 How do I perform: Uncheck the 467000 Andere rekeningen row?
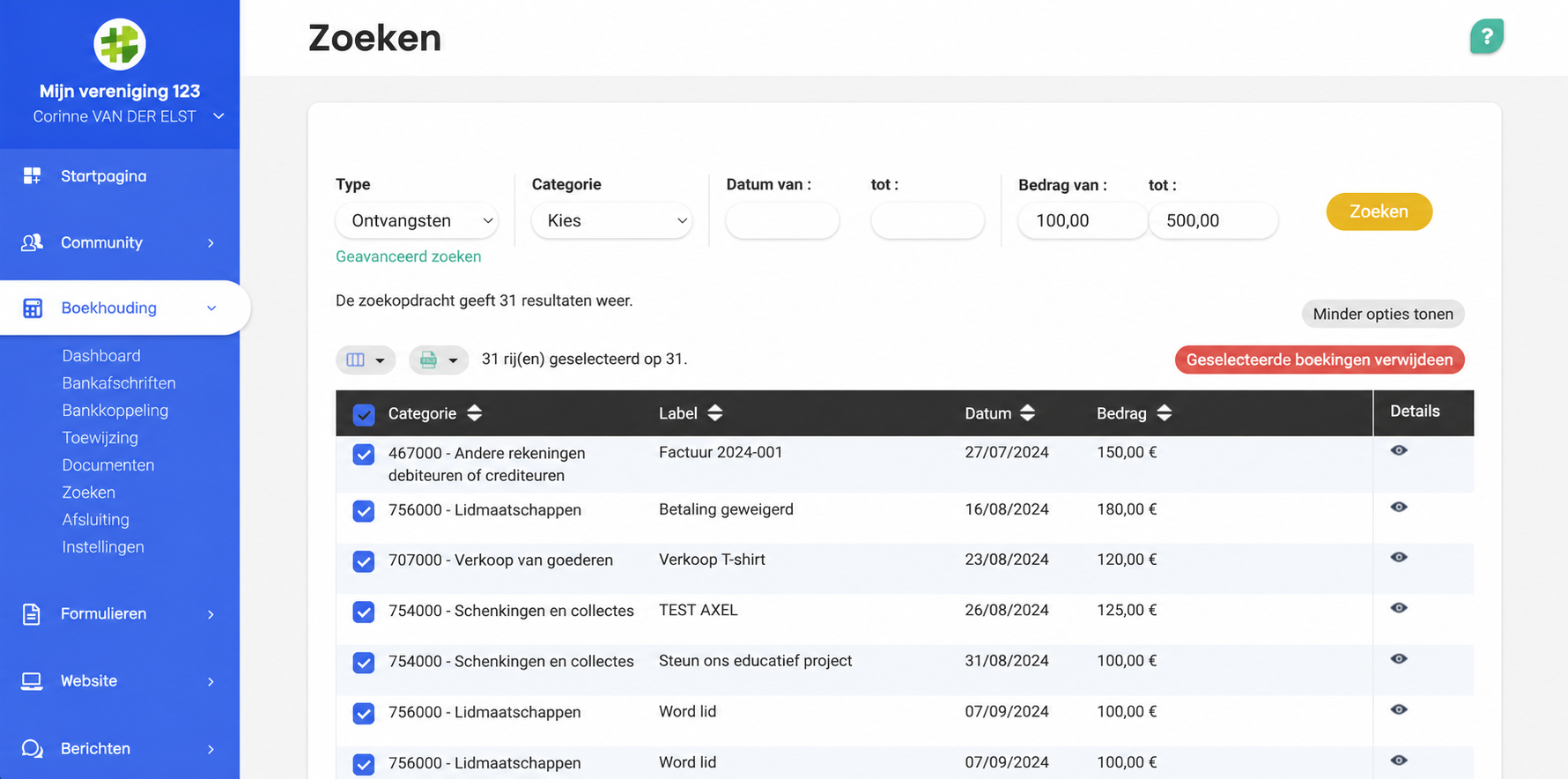(x=364, y=455)
